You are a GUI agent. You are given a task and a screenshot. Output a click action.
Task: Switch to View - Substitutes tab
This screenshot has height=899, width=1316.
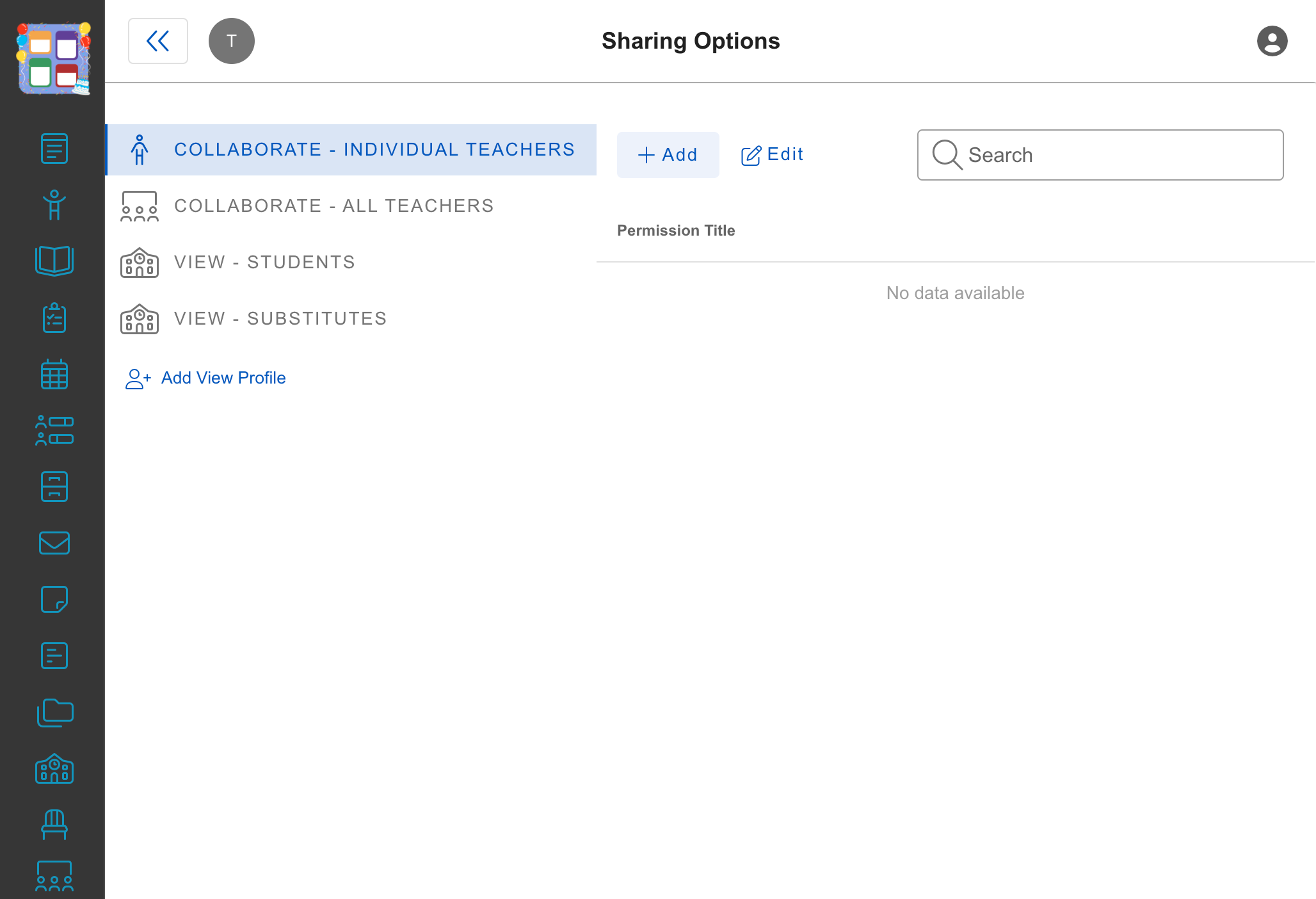click(351, 319)
